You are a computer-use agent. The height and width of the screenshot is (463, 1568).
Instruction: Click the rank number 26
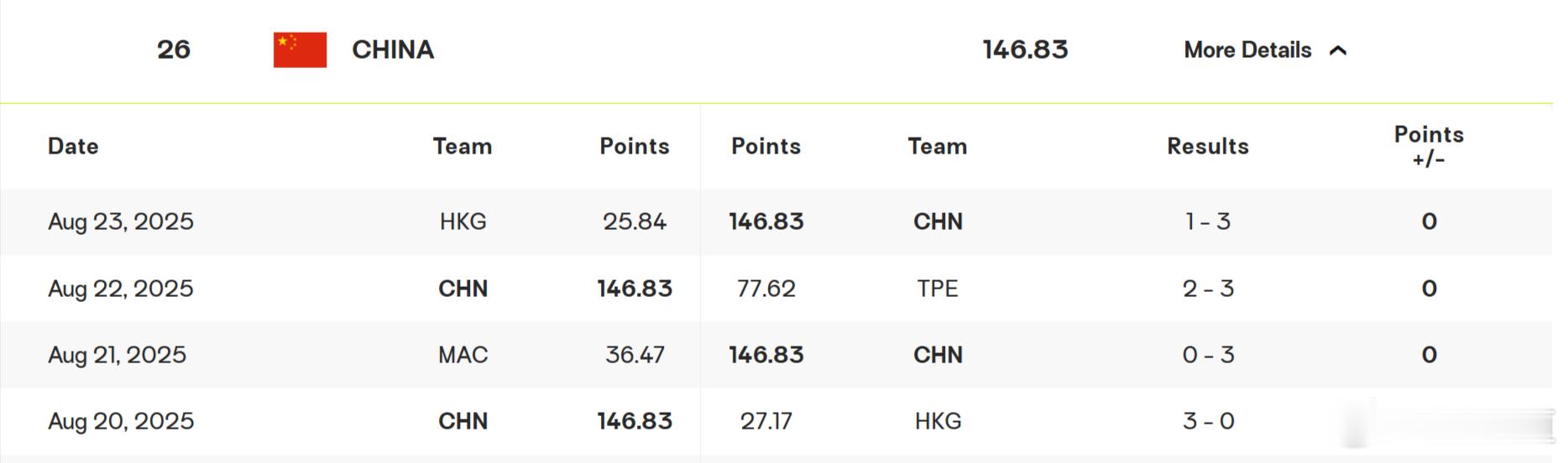[x=174, y=49]
